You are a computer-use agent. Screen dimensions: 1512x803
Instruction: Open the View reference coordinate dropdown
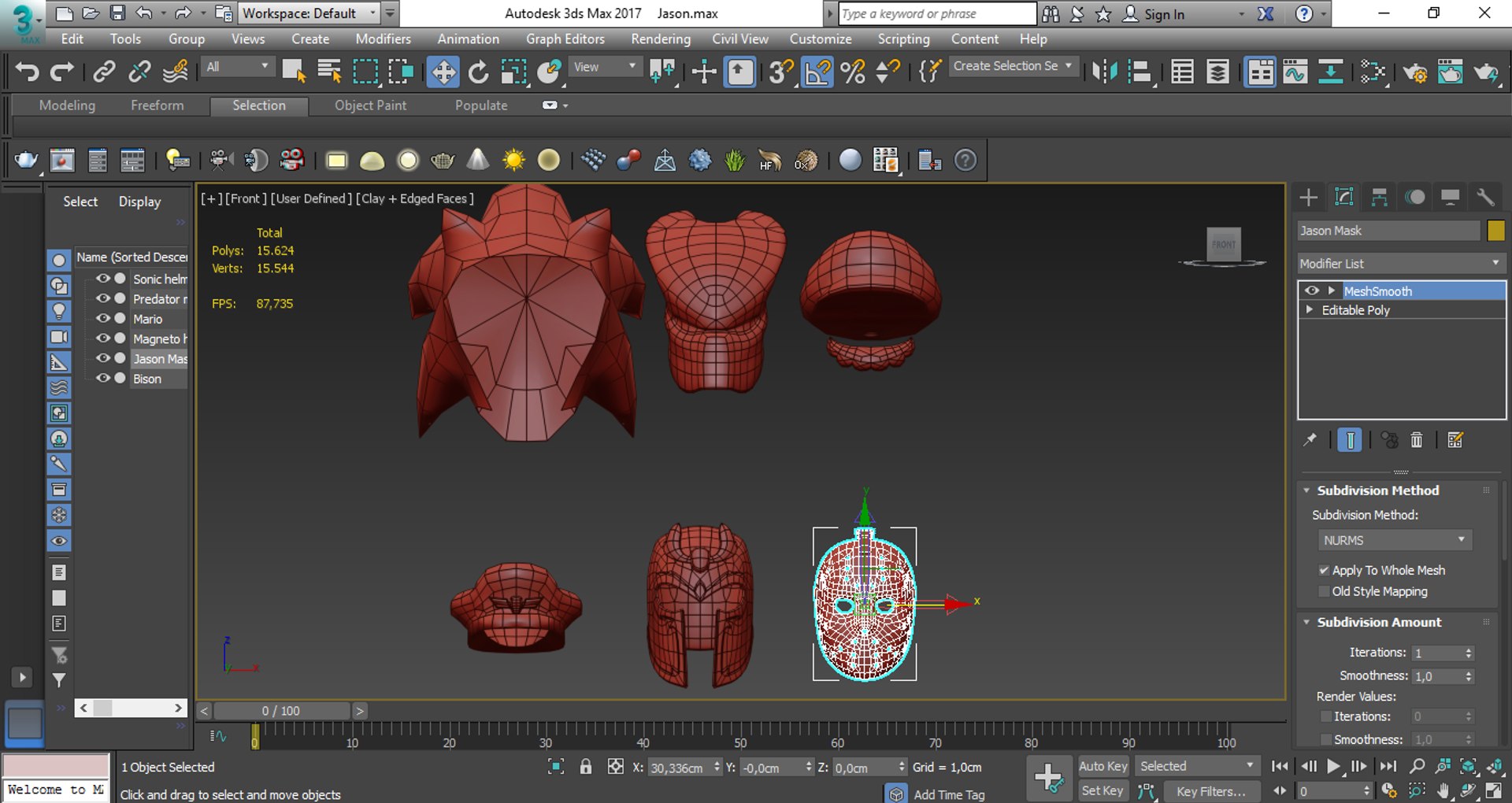[x=604, y=67]
